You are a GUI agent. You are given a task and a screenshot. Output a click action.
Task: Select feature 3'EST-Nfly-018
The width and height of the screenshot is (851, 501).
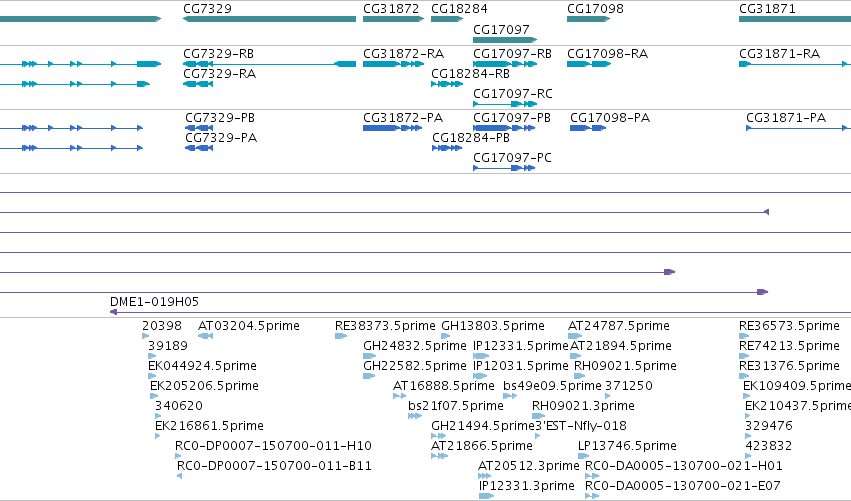538,436
